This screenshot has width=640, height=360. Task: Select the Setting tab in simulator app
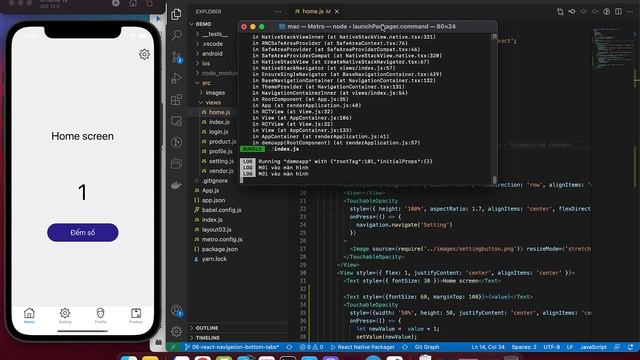coord(64,316)
